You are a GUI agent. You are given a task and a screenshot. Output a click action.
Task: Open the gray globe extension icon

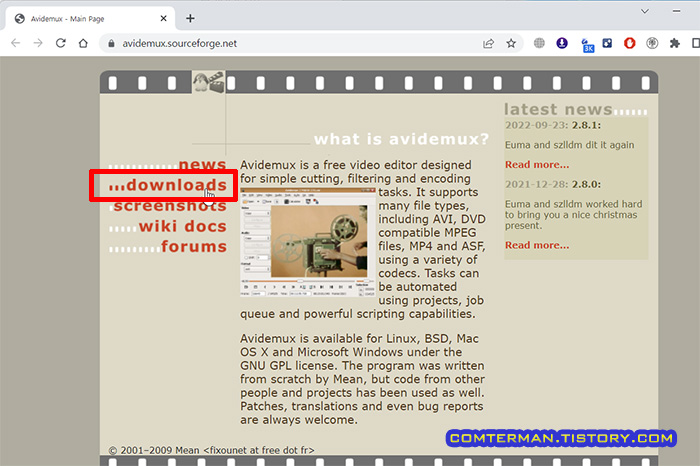point(539,43)
